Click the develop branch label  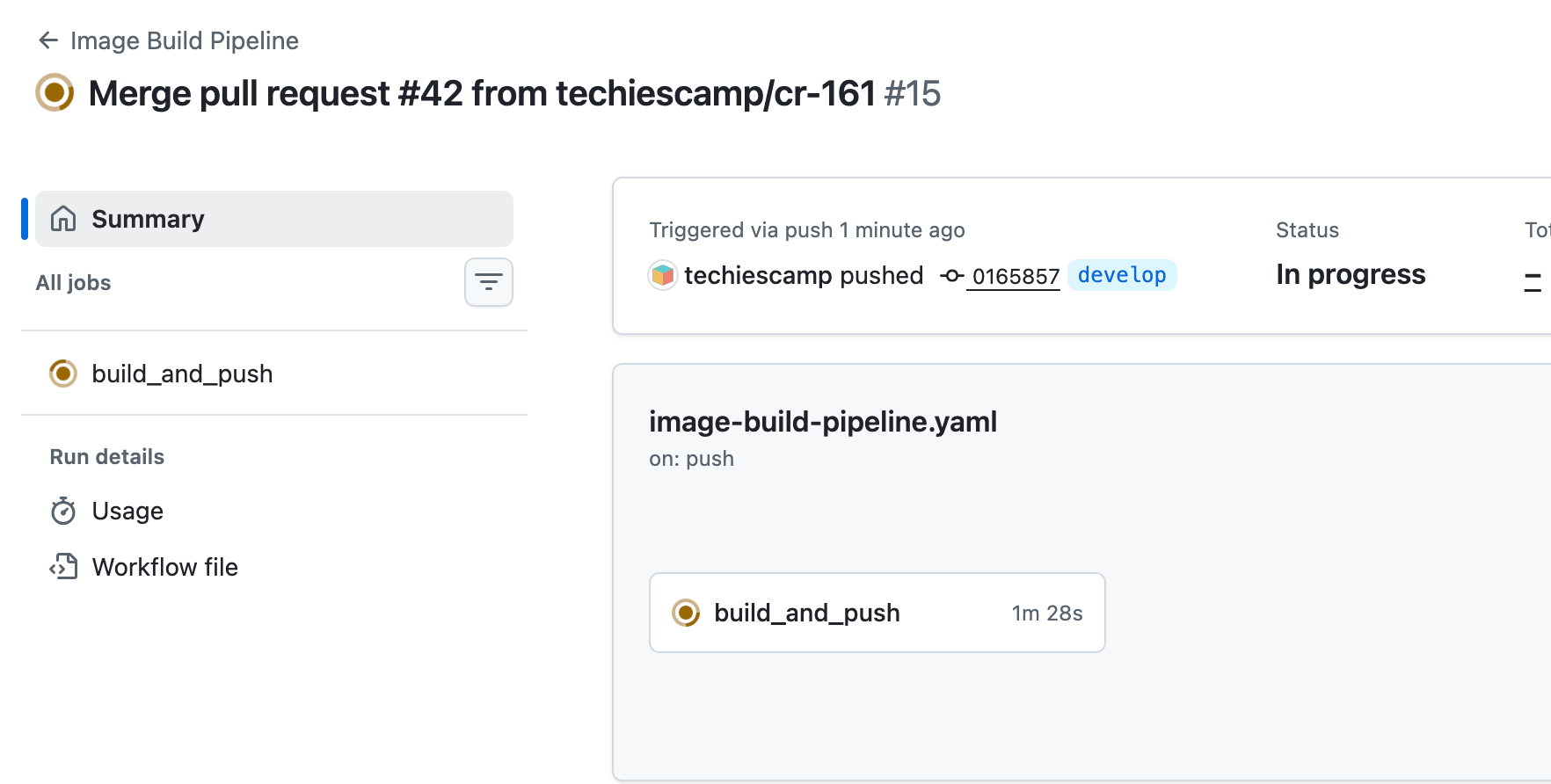point(1123,275)
